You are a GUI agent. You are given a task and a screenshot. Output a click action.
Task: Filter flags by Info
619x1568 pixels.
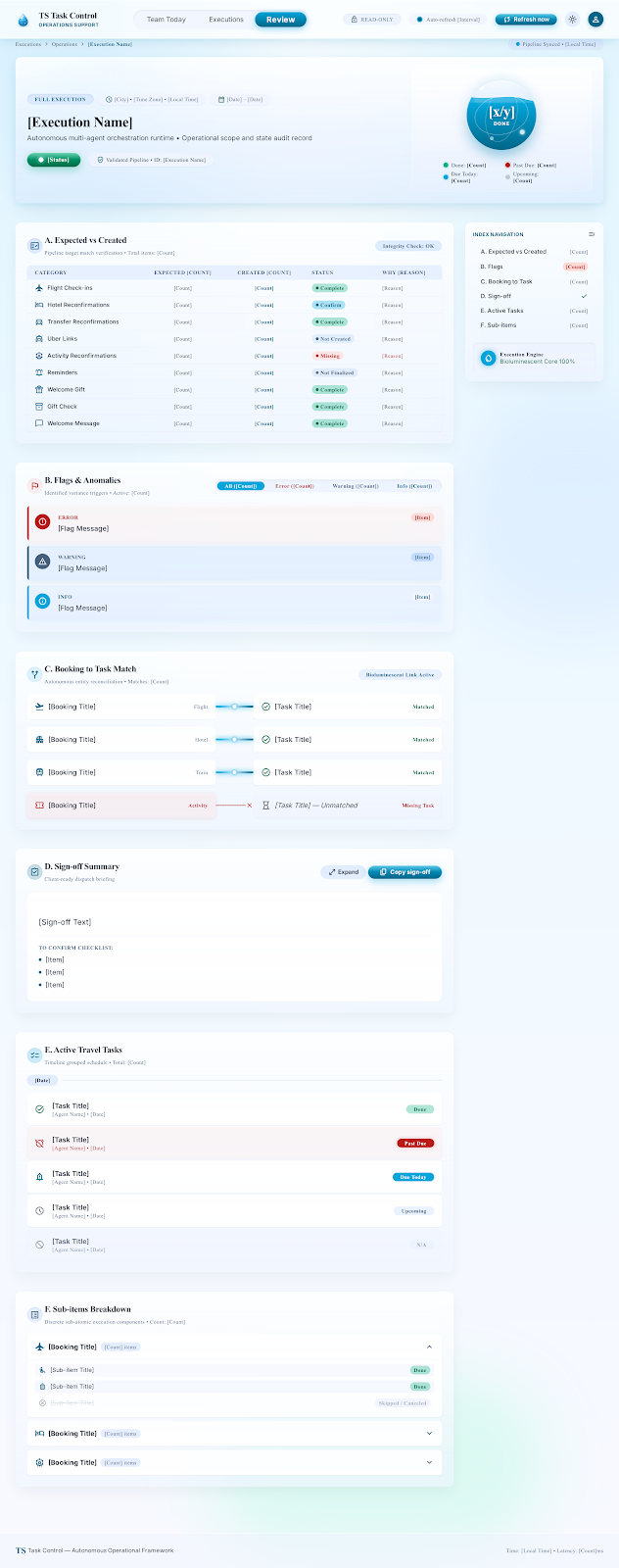click(x=414, y=486)
